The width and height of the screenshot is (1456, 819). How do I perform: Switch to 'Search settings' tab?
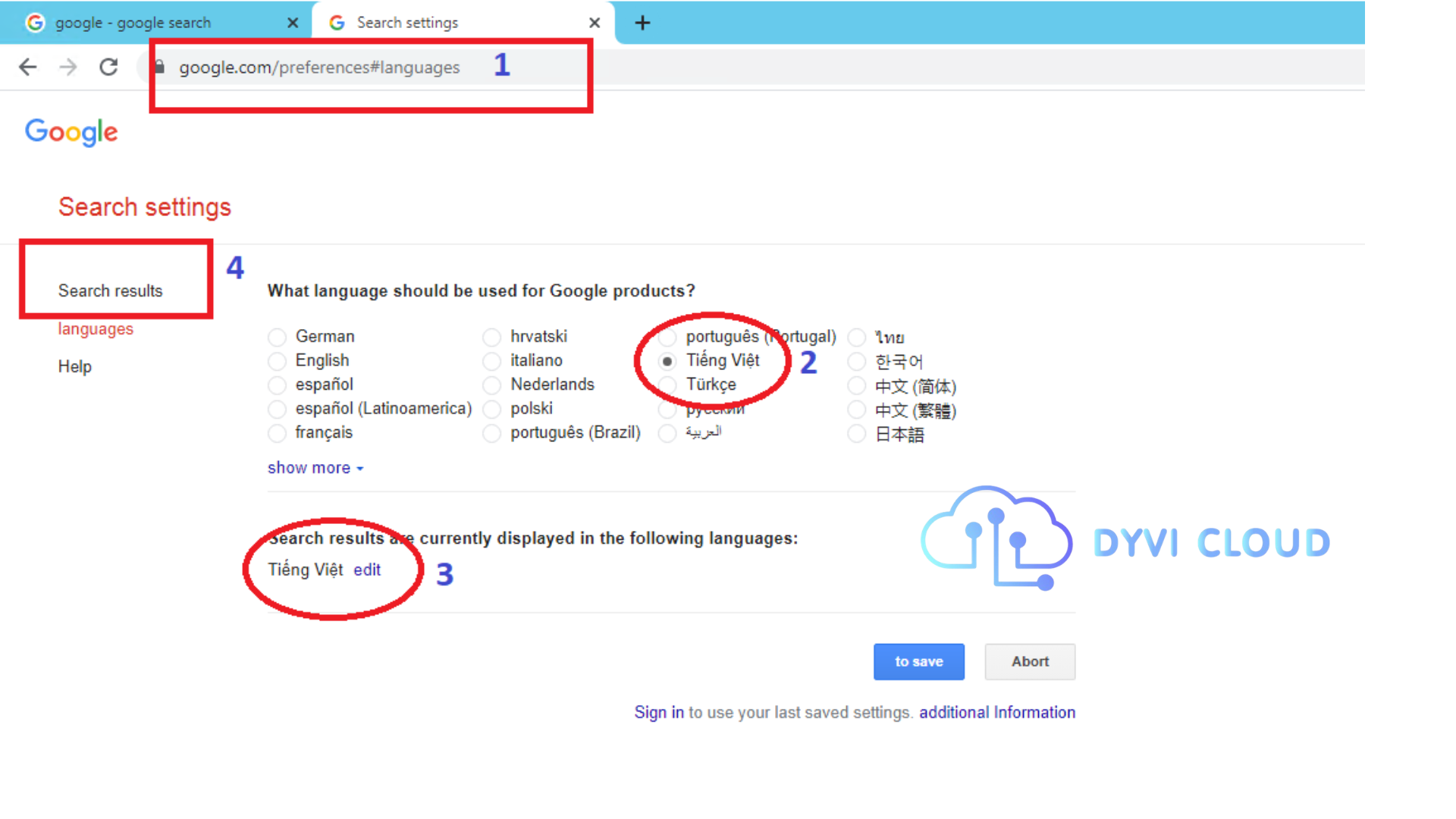[463, 23]
